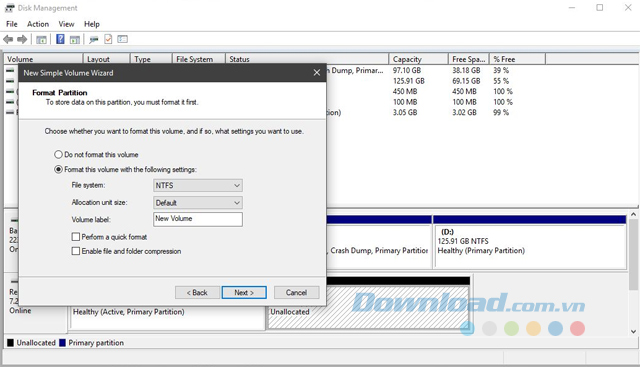Click the Back button in wizard
The height and width of the screenshot is (367, 640).
tap(197, 292)
